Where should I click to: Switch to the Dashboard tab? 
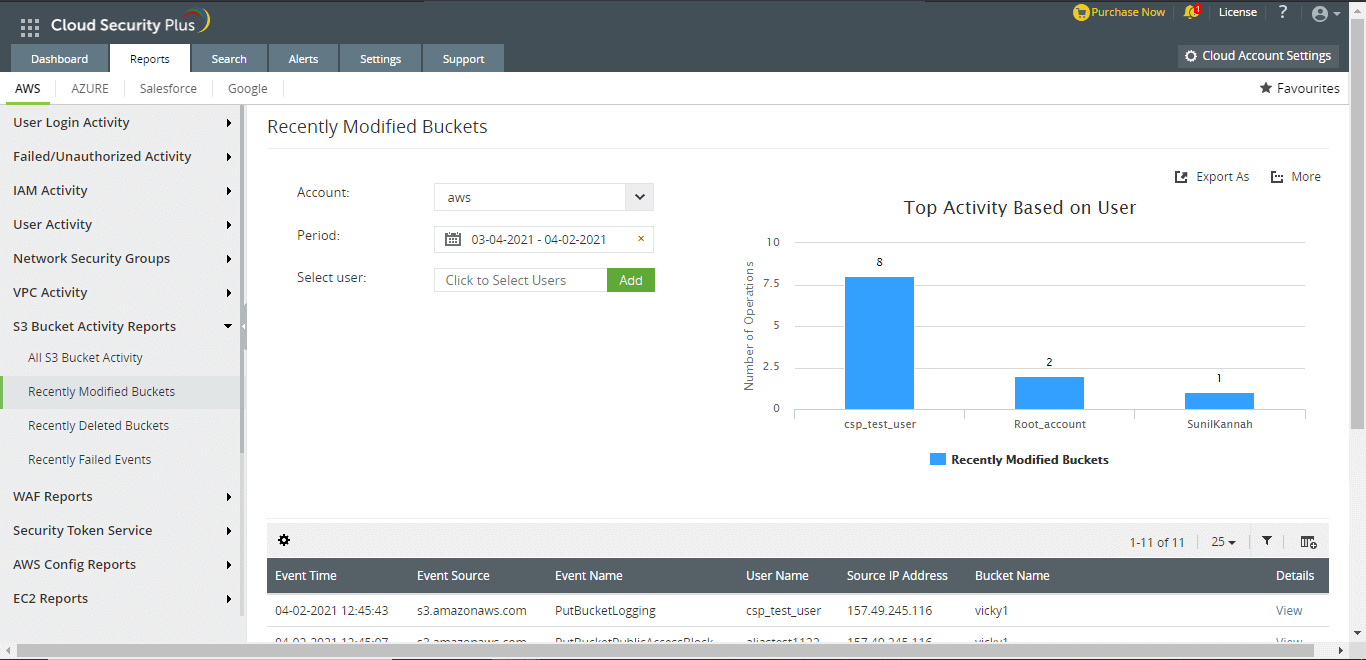[59, 59]
